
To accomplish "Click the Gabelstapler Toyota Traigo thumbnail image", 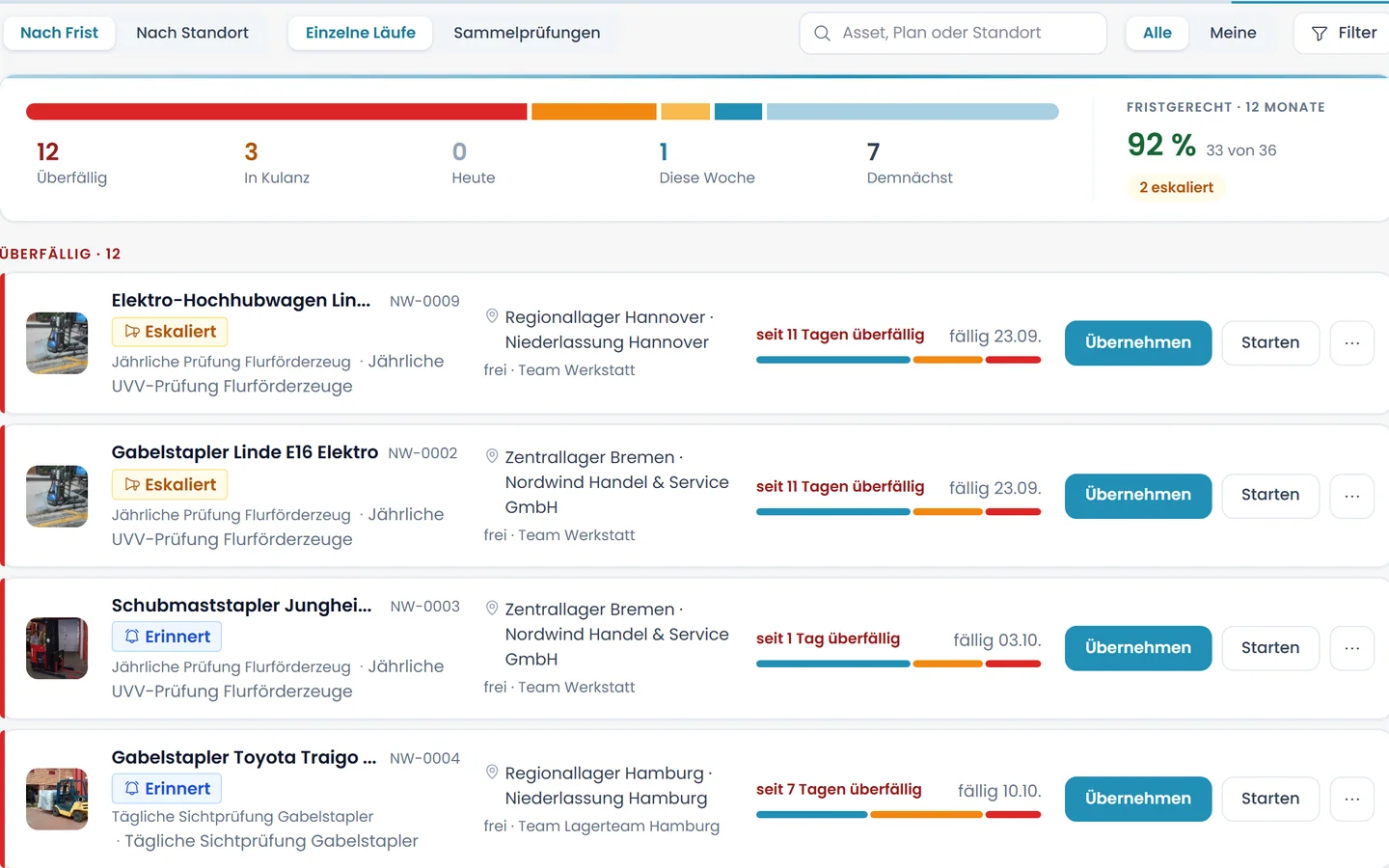I will pyautogui.click(x=57, y=800).
